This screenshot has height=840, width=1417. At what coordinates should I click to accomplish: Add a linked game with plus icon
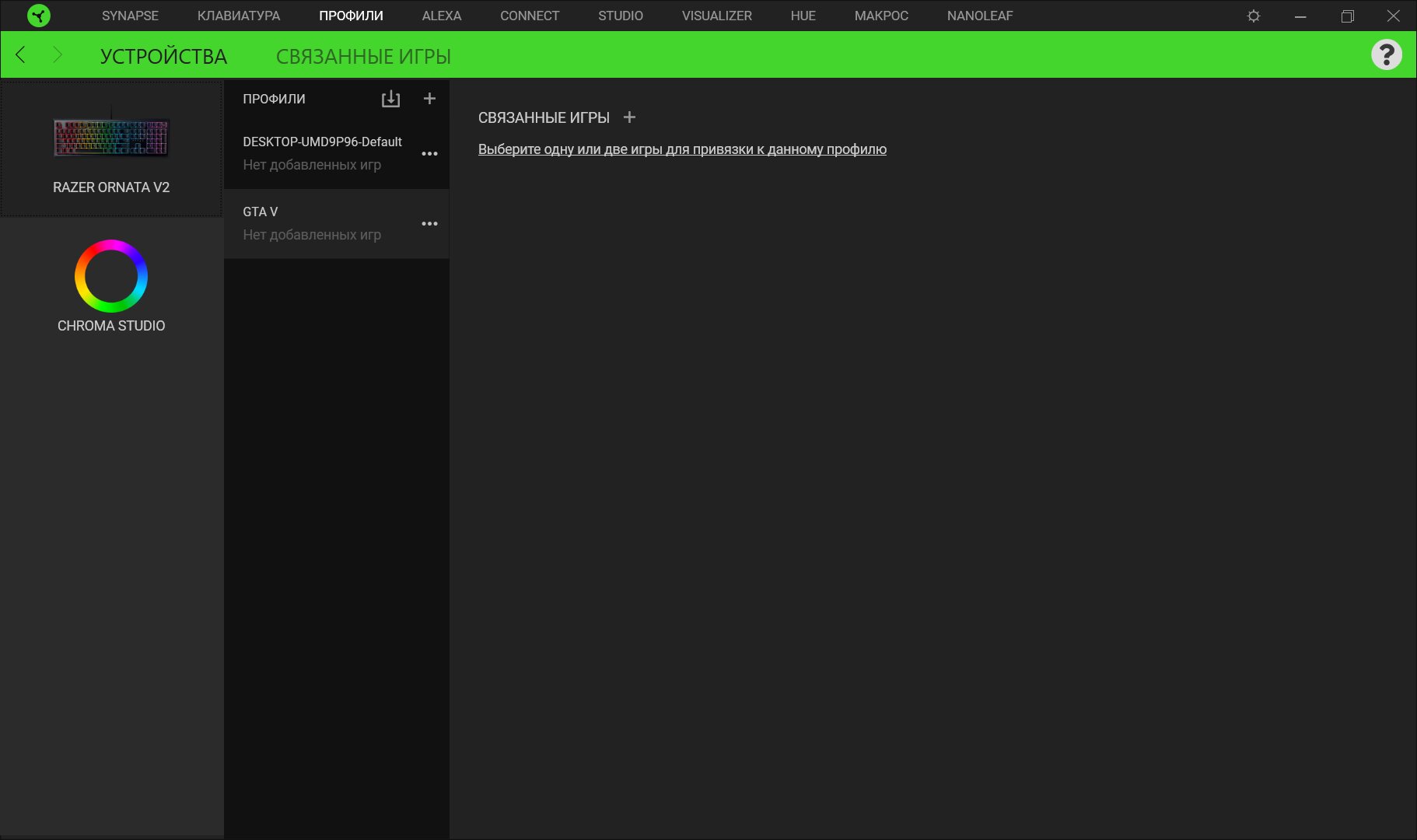[x=629, y=117]
